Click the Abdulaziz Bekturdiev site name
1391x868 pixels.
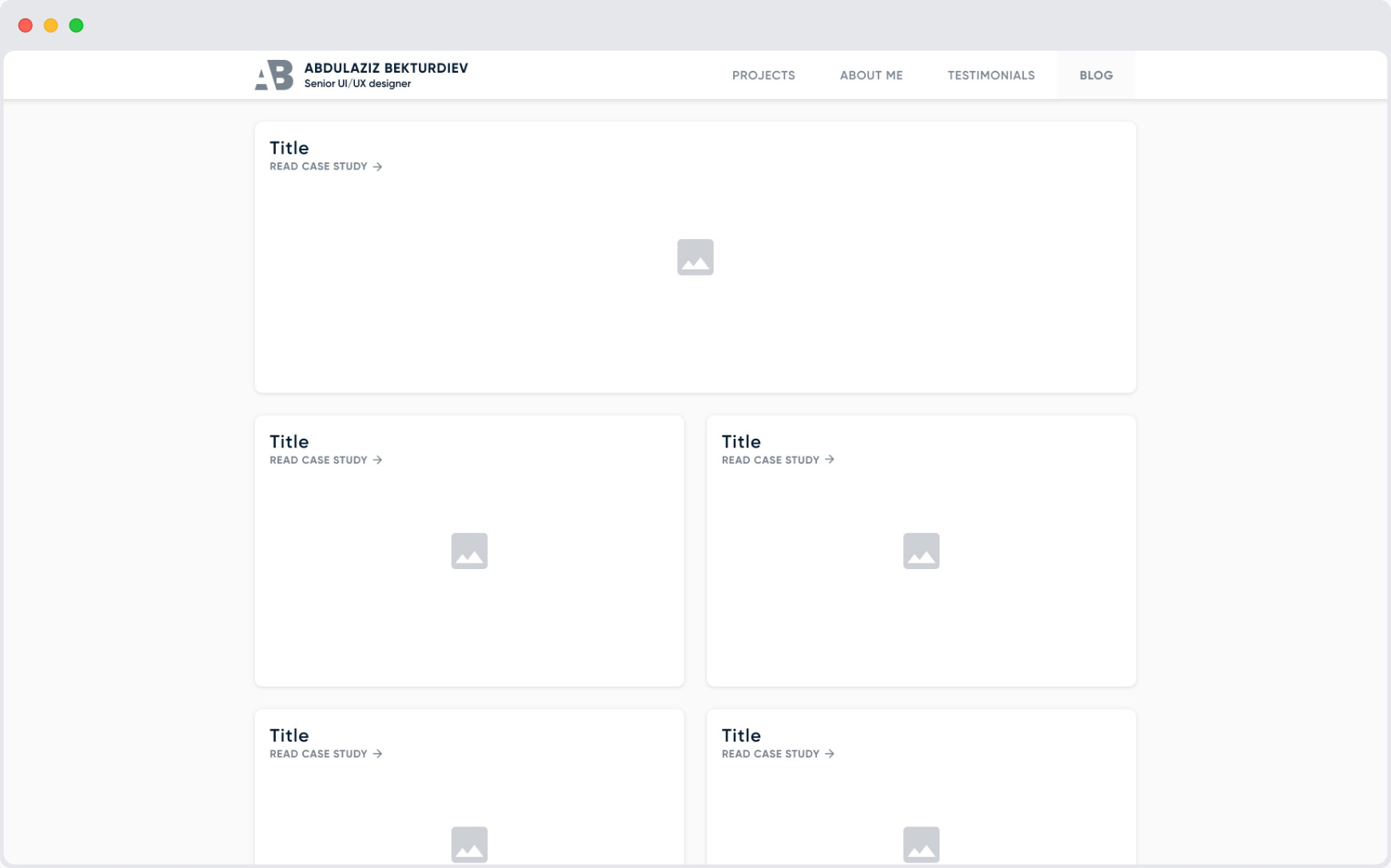tap(386, 68)
